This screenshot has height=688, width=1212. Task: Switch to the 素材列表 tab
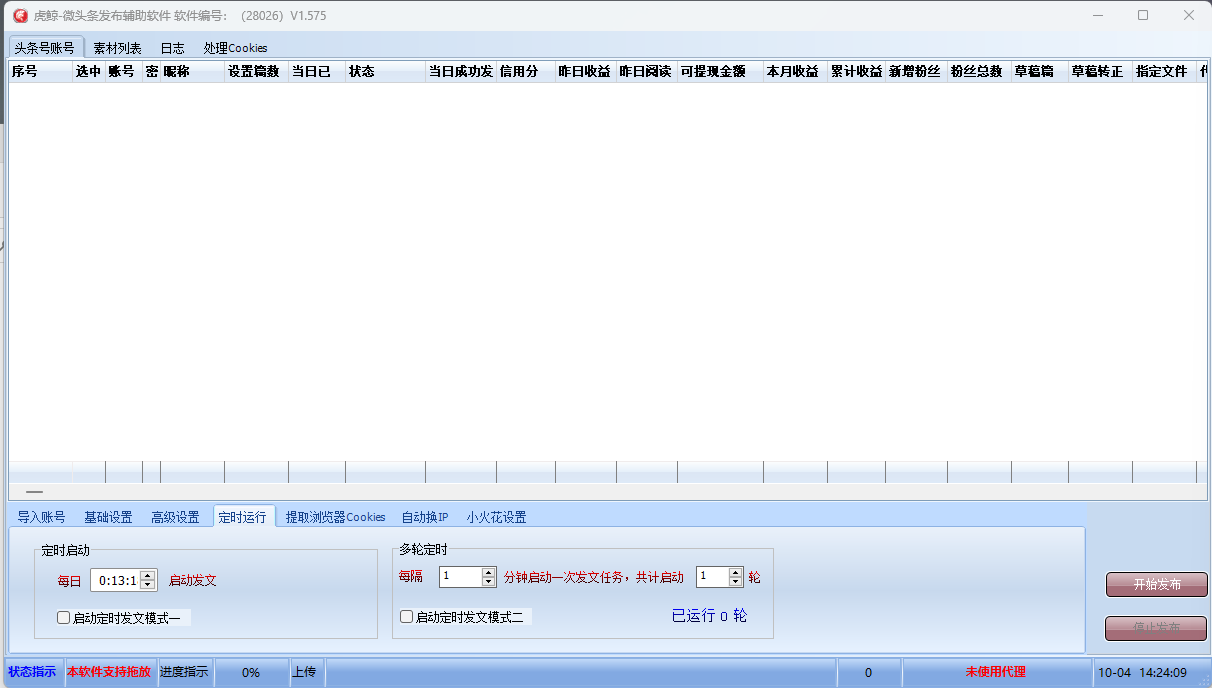(x=117, y=48)
